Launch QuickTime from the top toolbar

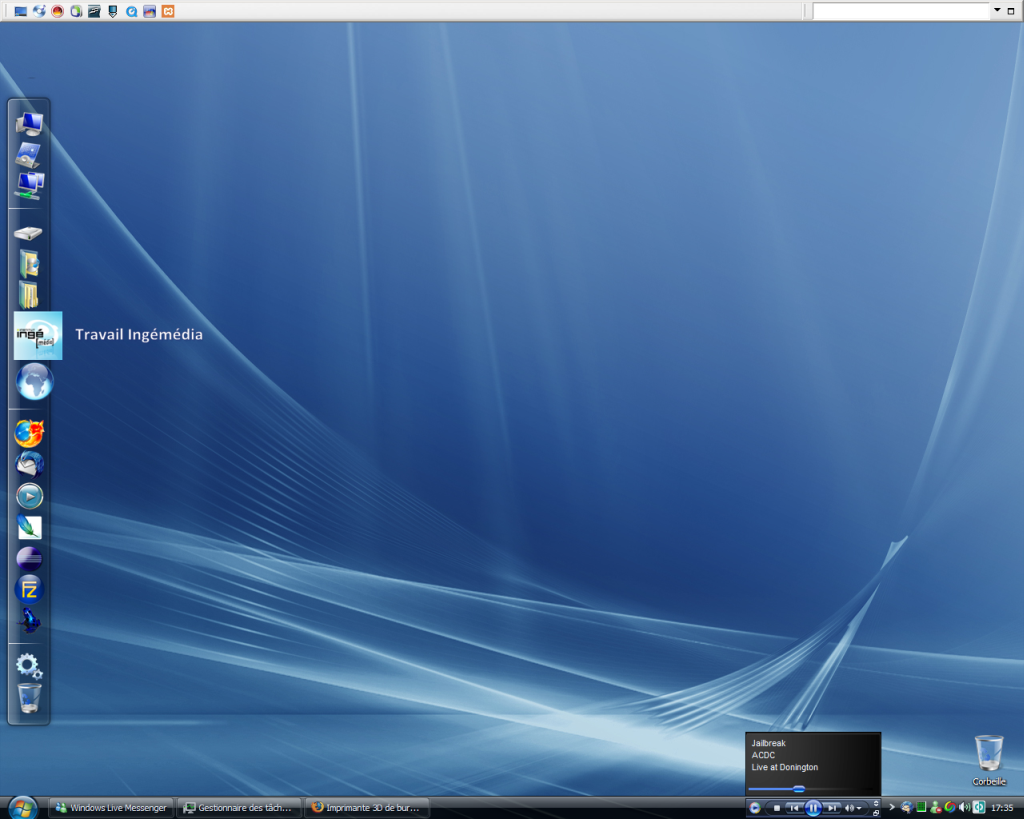tap(131, 11)
